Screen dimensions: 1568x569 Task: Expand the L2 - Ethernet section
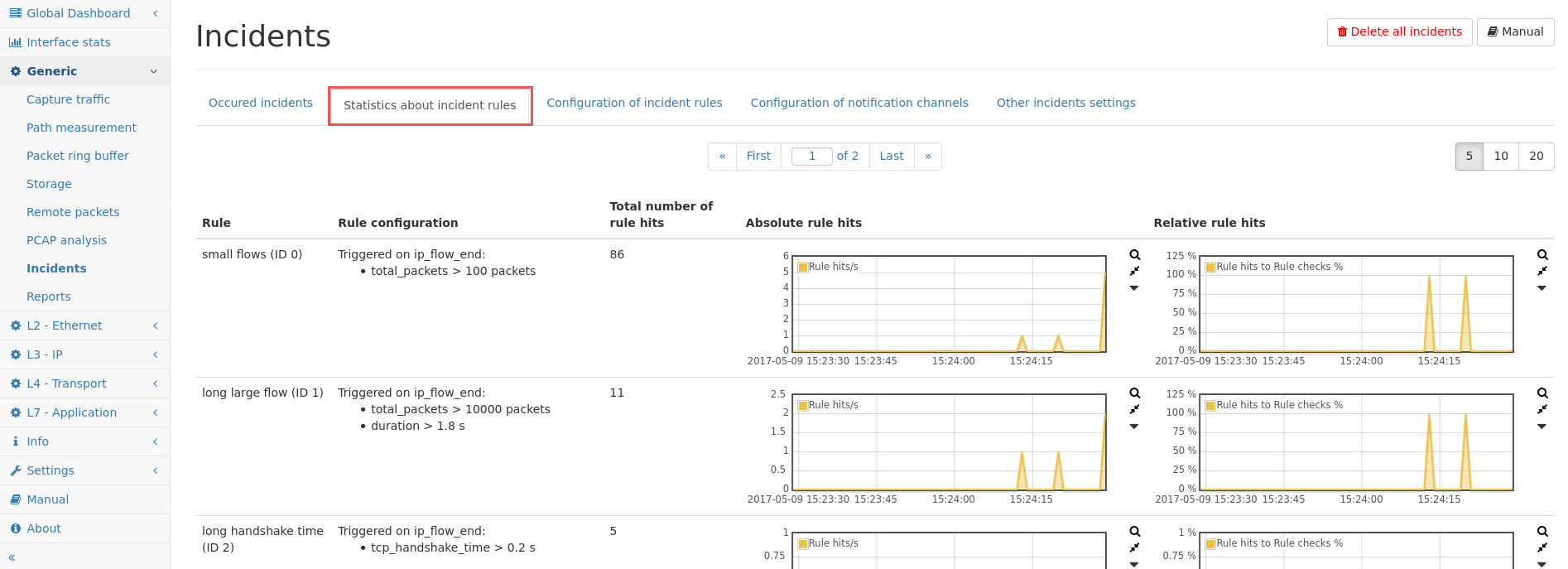(84, 325)
